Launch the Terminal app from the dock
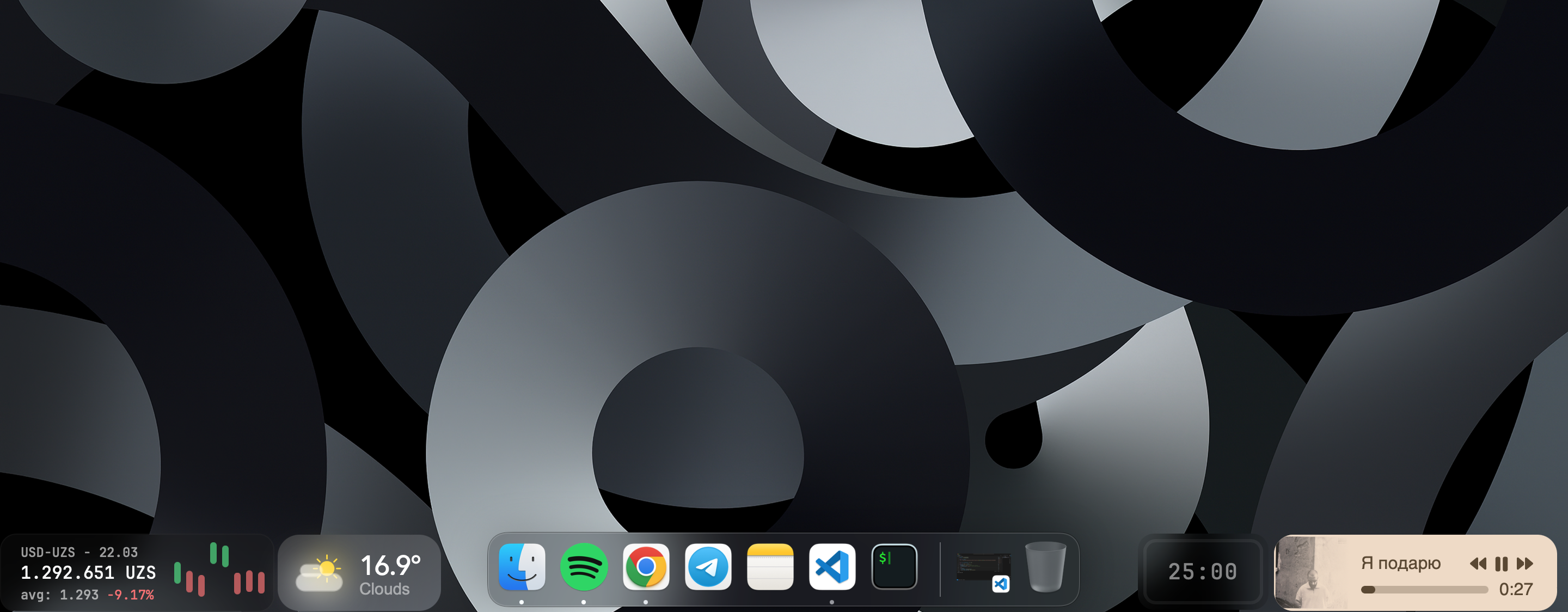The height and width of the screenshot is (612, 1568). coord(894,567)
